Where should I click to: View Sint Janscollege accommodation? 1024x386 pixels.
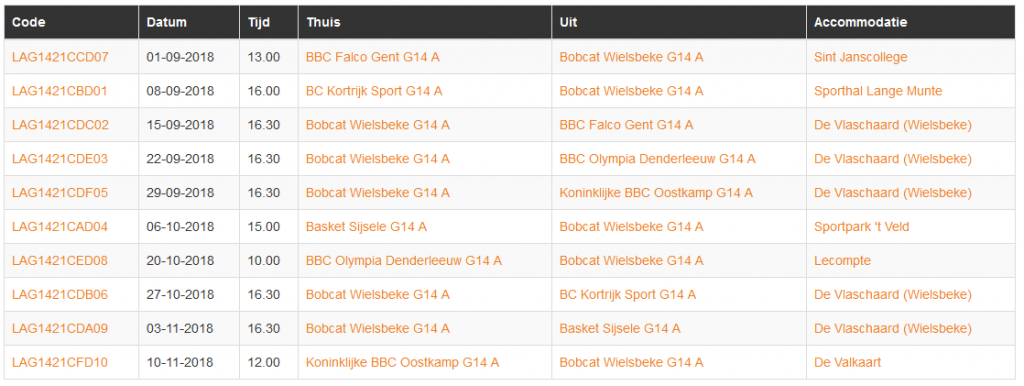click(x=860, y=57)
